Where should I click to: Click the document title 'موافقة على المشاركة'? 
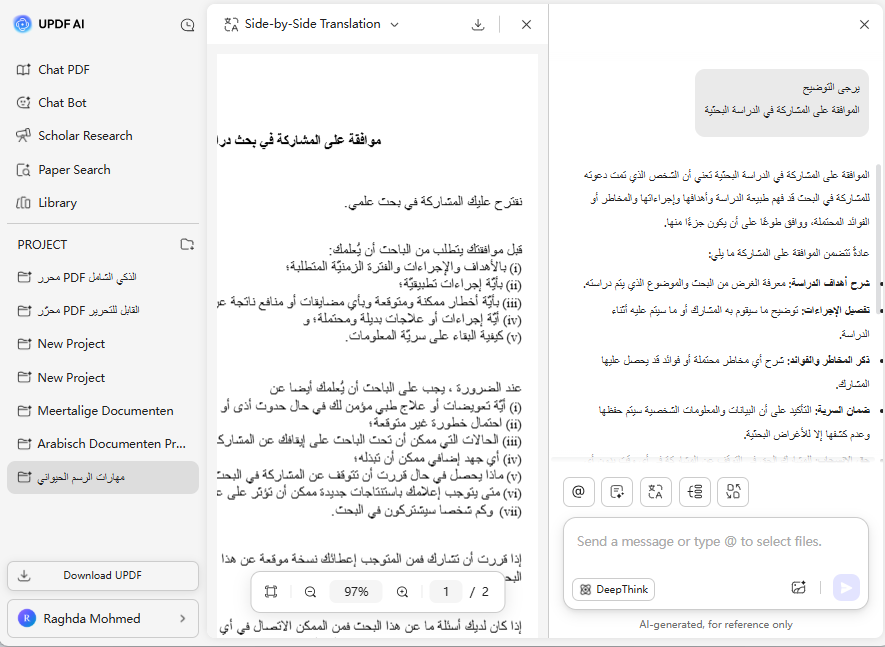click(x=299, y=140)
